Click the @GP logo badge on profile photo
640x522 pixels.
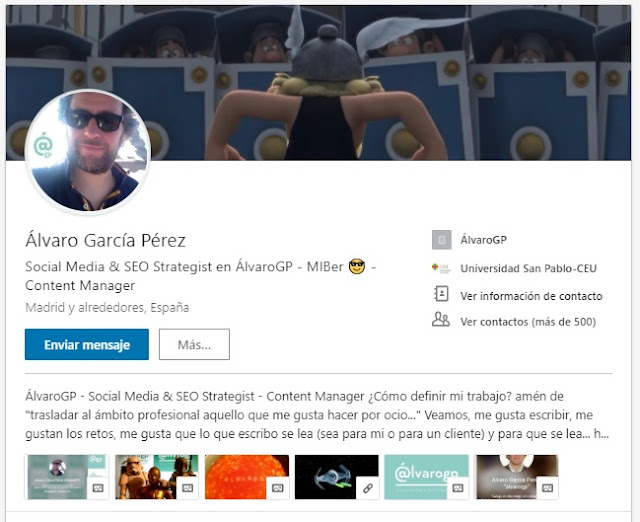tap(43, 145)
